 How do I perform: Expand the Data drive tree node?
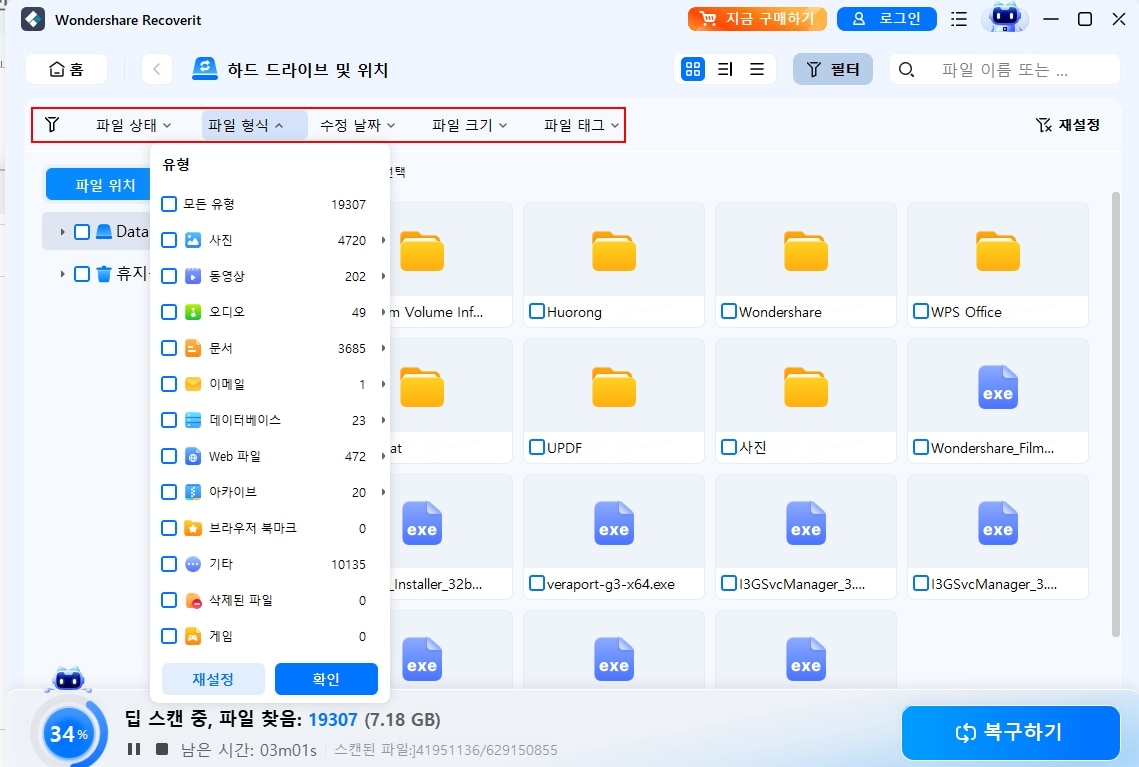62,232
